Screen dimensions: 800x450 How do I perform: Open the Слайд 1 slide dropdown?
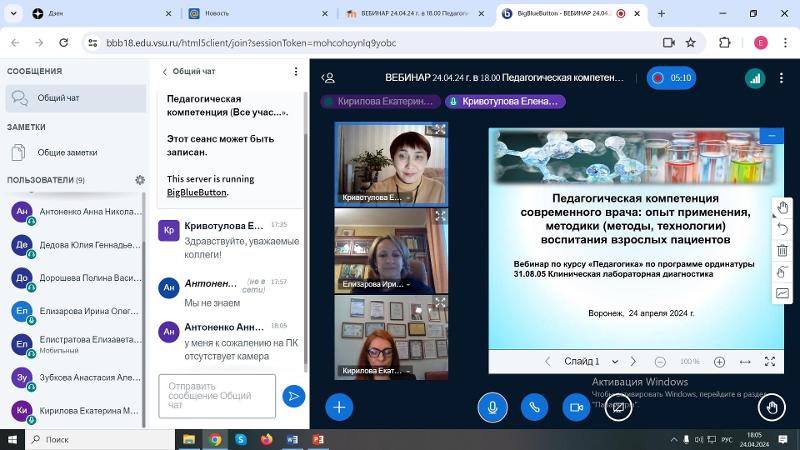[x=587, y=361]
